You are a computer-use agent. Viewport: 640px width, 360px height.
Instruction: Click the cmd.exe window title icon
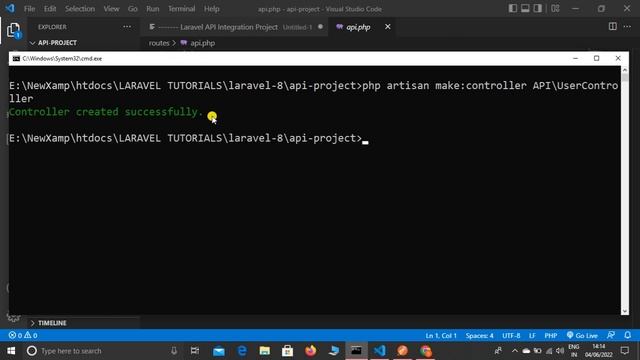(16, 59)
